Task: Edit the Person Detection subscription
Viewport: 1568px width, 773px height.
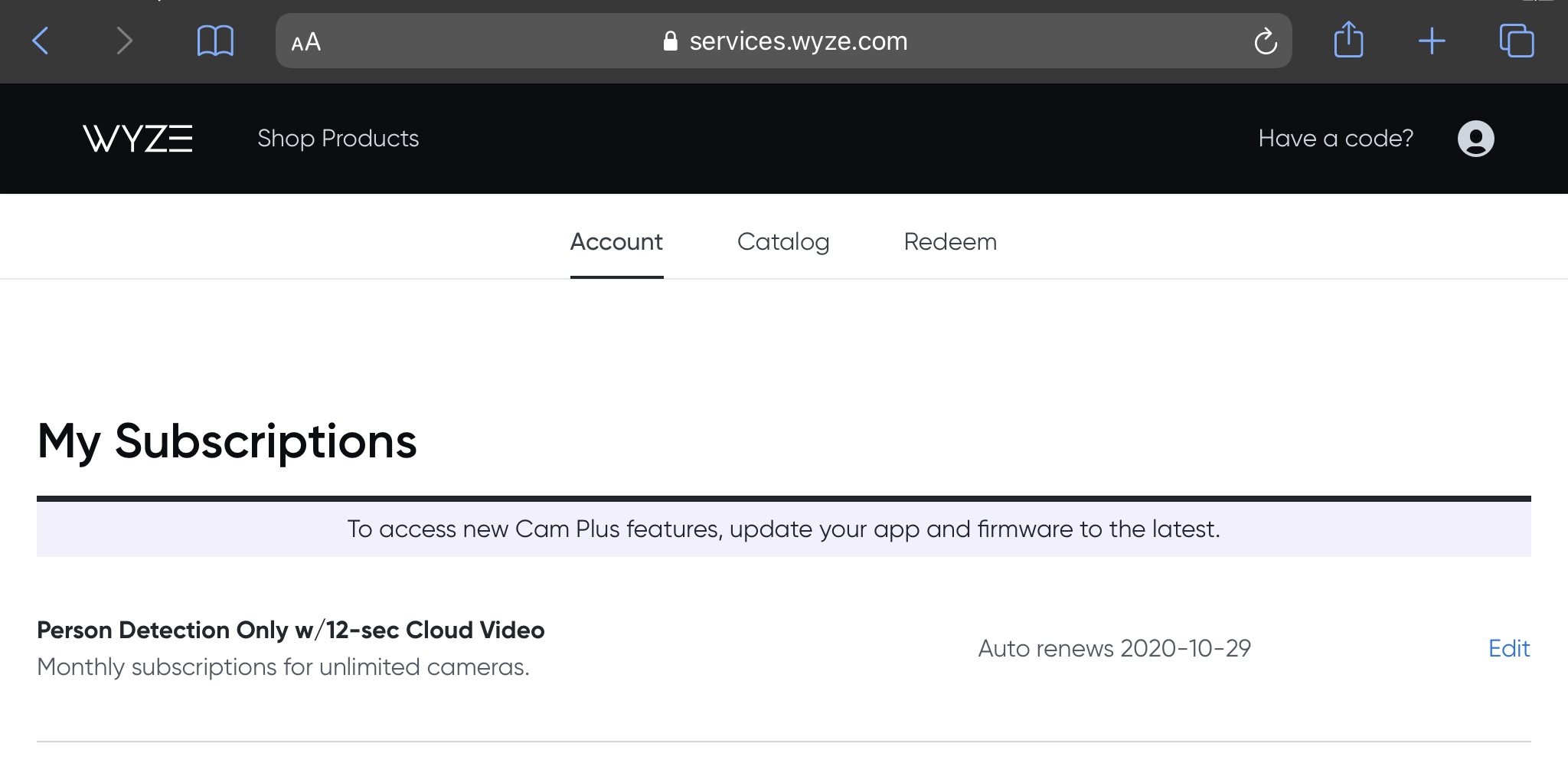Action: click(x=1509, y=648)
